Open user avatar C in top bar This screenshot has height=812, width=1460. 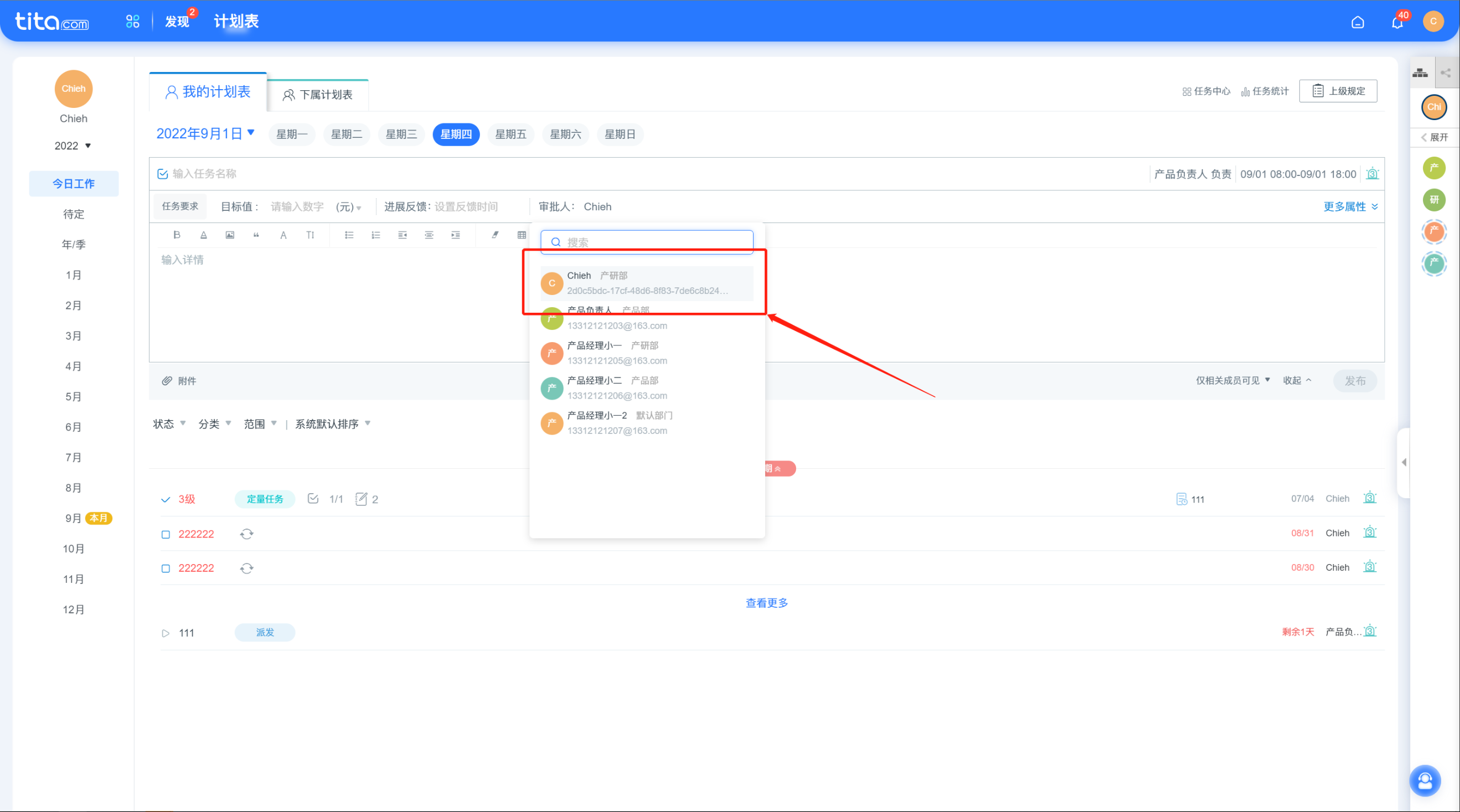point(1433,22)
